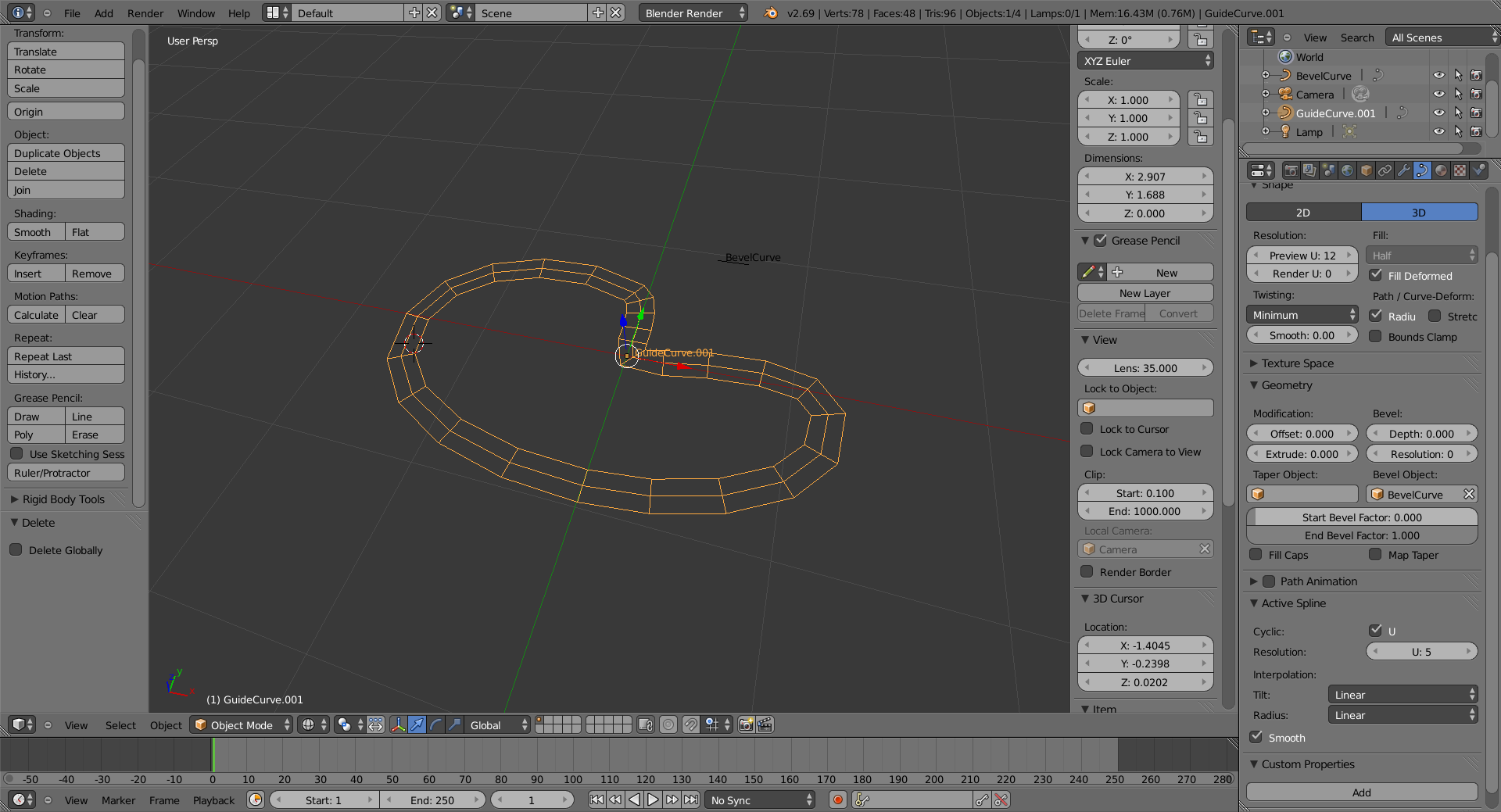Viewport: 1501px width, 812px height.
Task: Open the Scene properties tab
Action: 1328,170
